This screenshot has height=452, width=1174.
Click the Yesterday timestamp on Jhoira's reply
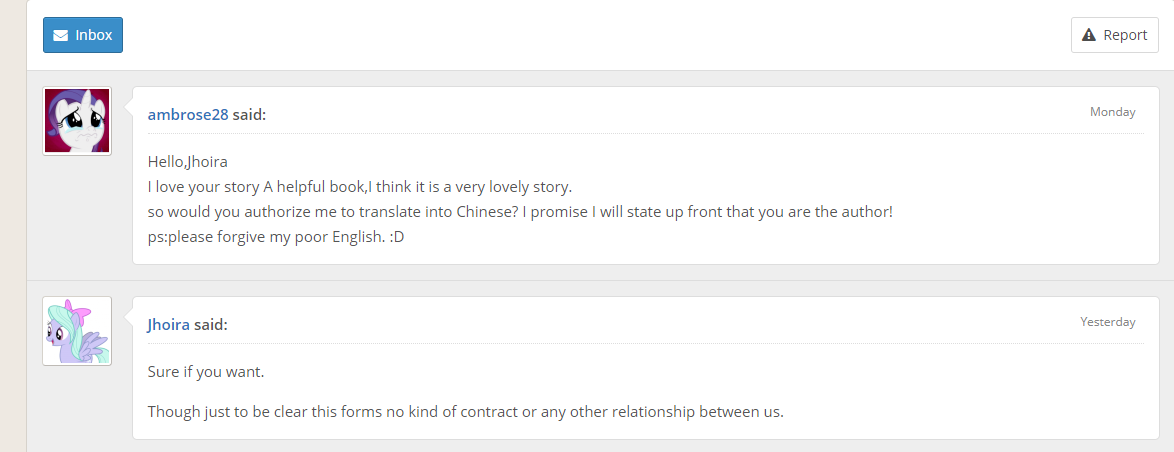(x=1107, y=322)
